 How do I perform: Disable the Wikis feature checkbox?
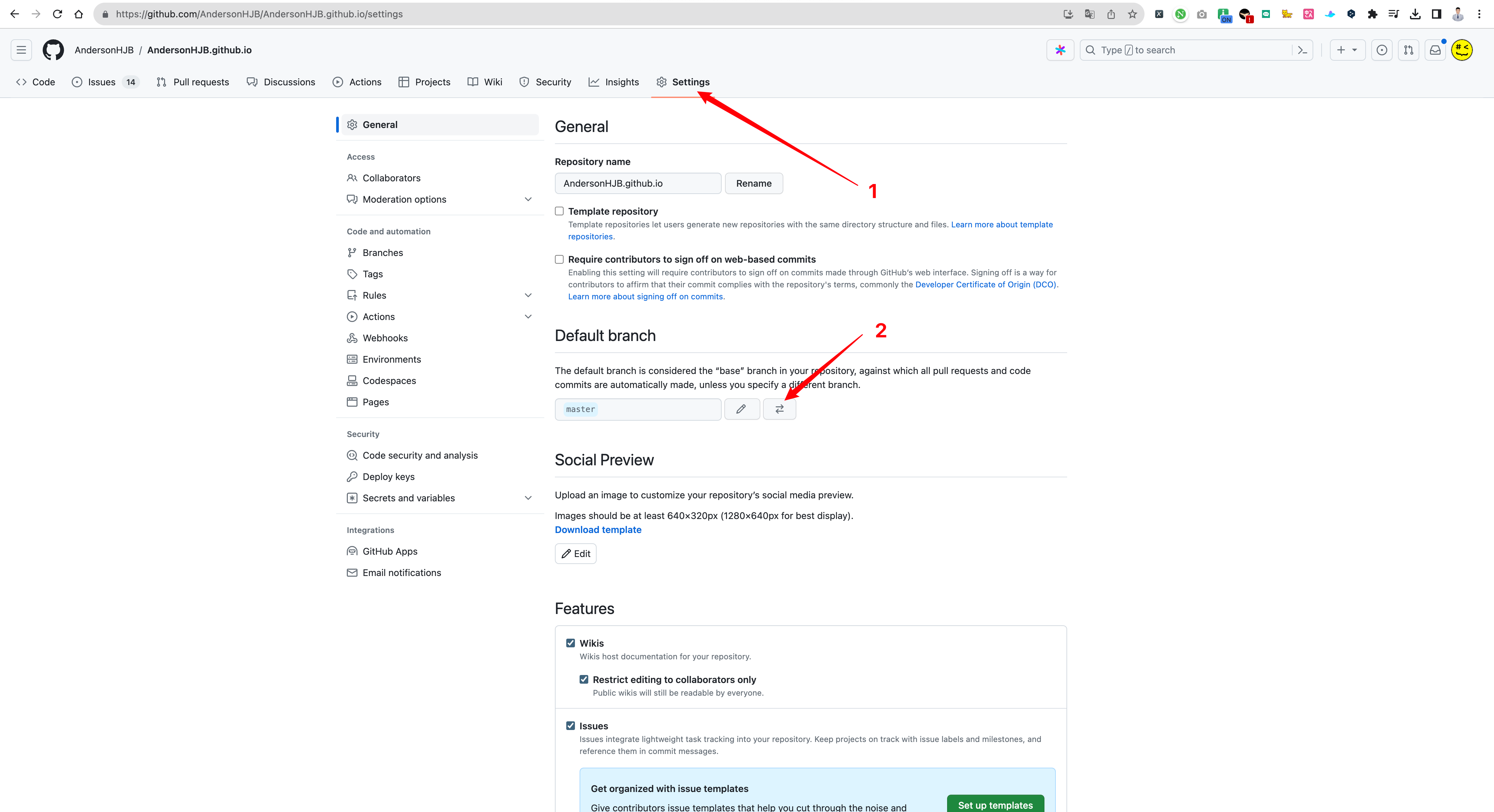pos(571,643)
